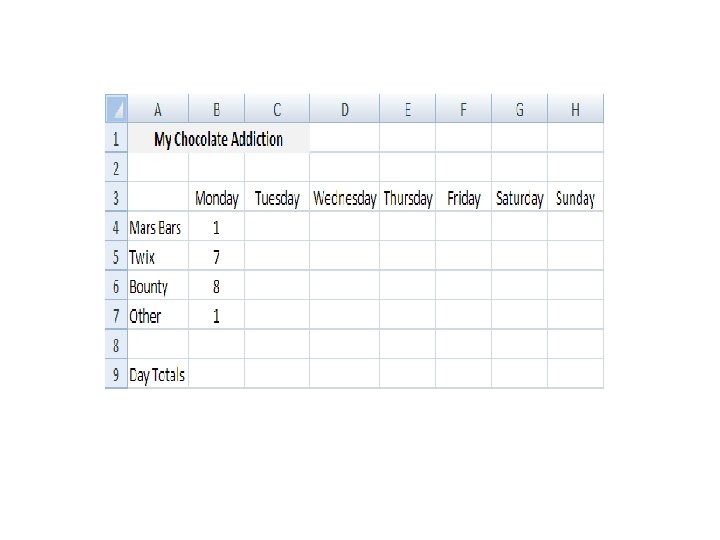Screen dimensions: 720x540
Task: Click the Other label cell
Action: coord(158,315)
